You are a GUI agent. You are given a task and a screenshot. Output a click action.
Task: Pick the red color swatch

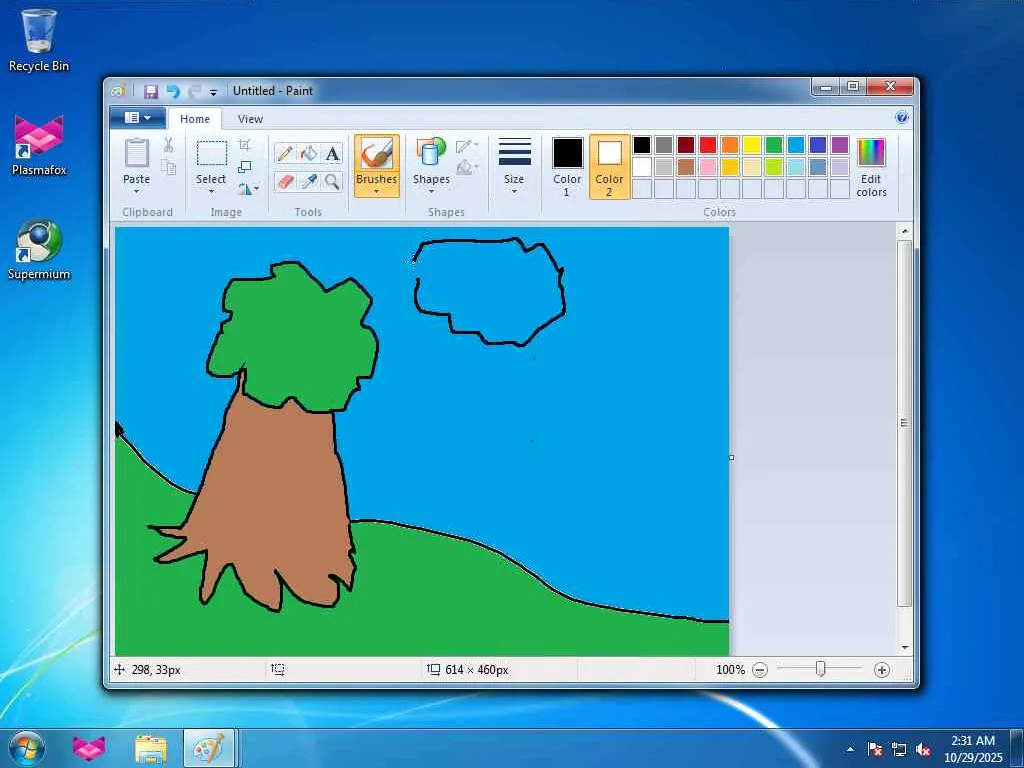point(708,145)
